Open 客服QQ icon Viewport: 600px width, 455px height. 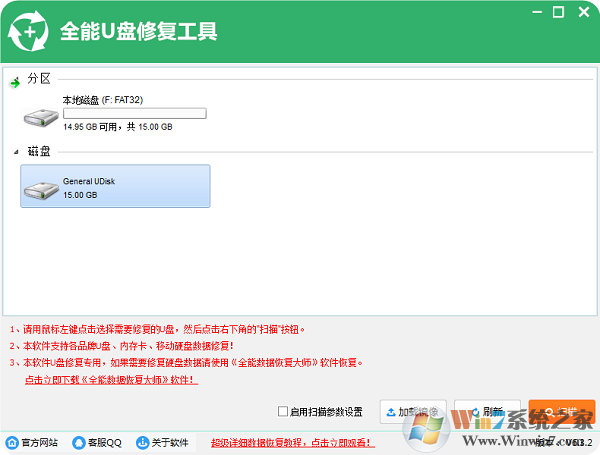pos(79,443)
